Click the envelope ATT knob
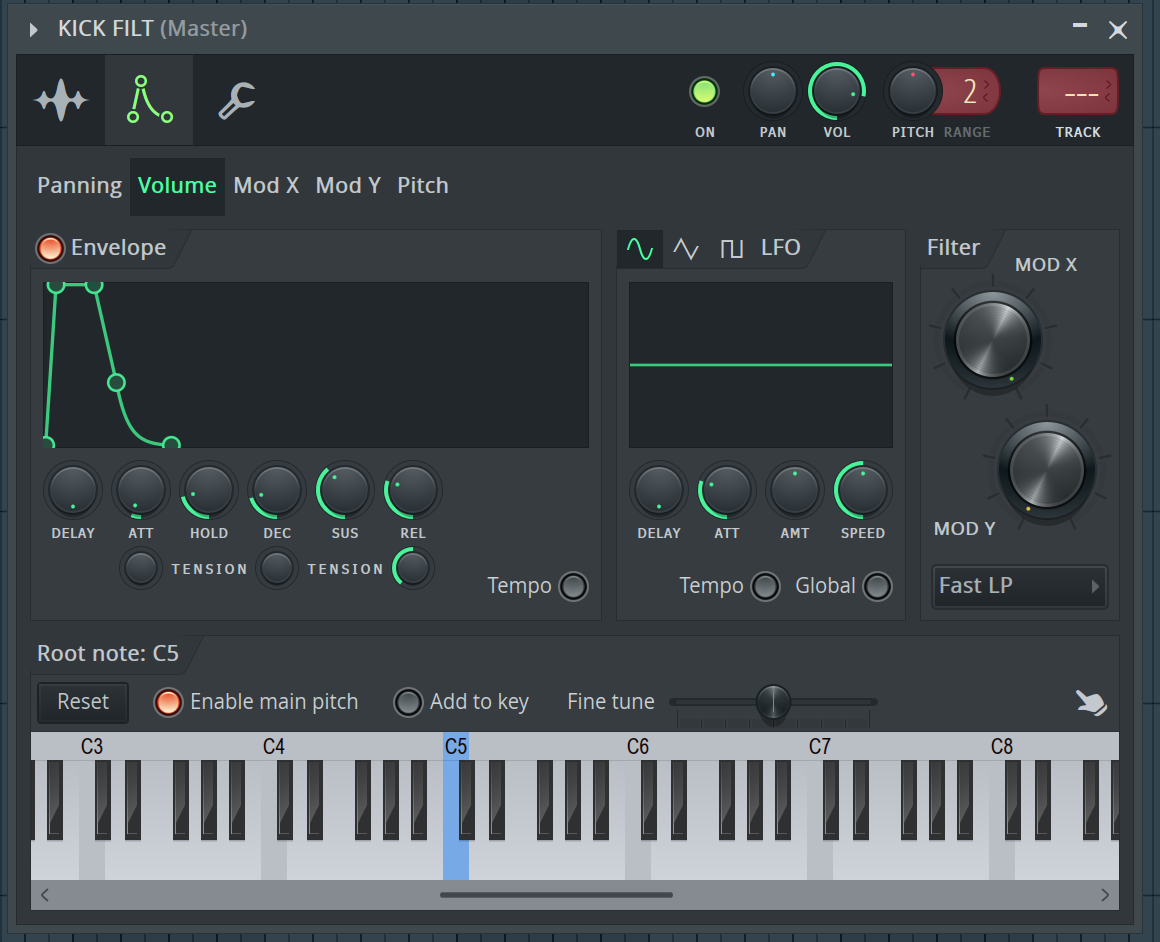Viewport: 1160px width, 942px height. (141, 490)
